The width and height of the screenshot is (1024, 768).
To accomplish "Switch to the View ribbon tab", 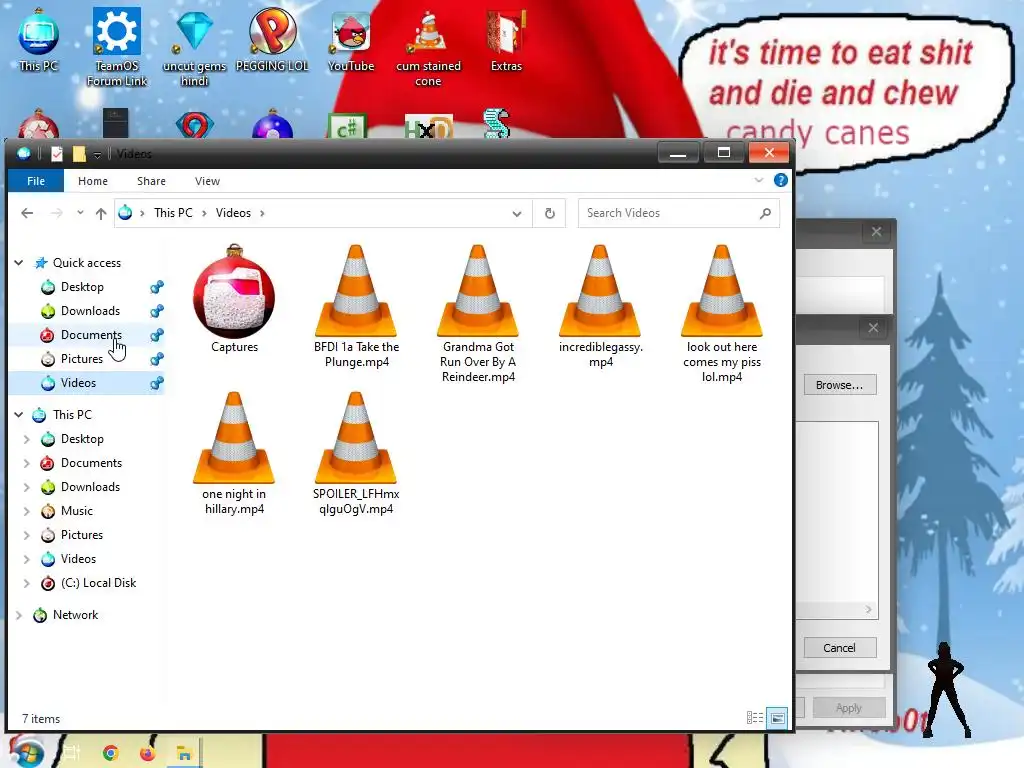I will 207,181.
